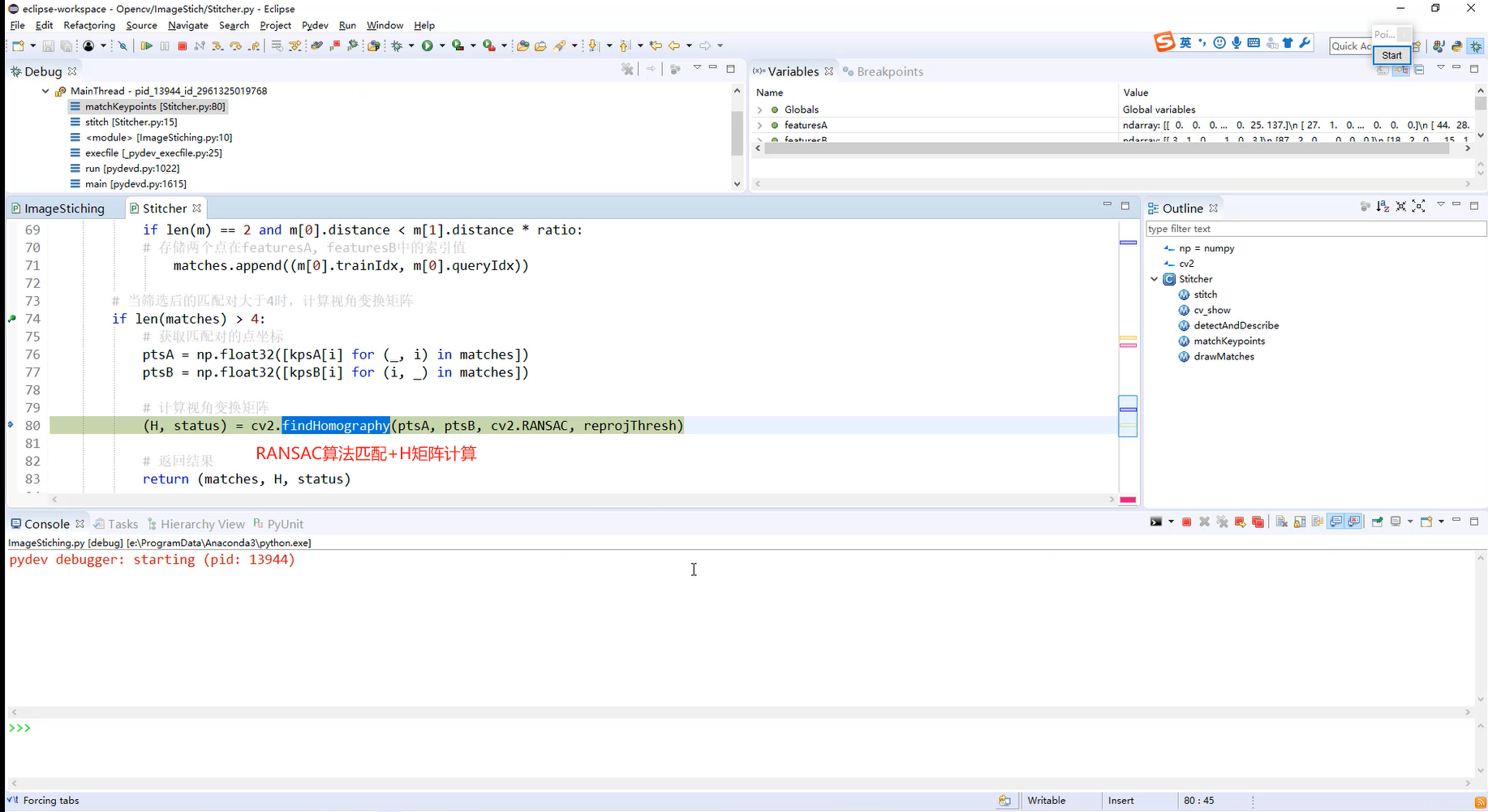Toggle Sogou punctuation mode button
The image size is (1488, 812).
point(1202,42)
